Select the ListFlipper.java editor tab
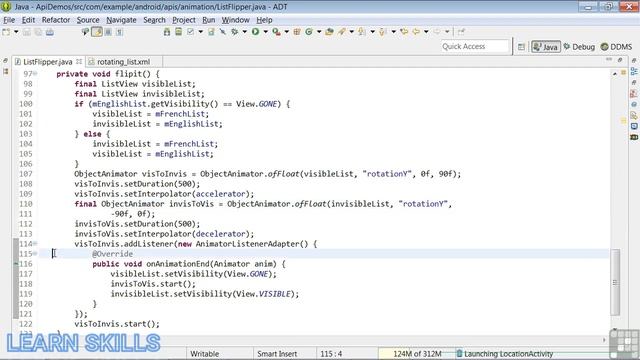640x360 pixels. coord(47,62)
